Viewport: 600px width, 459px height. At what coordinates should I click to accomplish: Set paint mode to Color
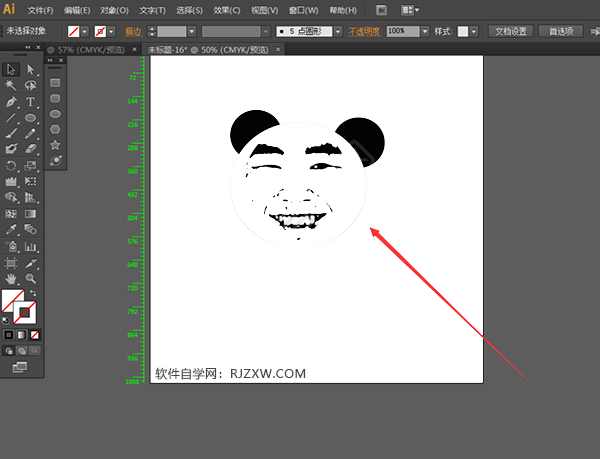(x=8, y=335)
